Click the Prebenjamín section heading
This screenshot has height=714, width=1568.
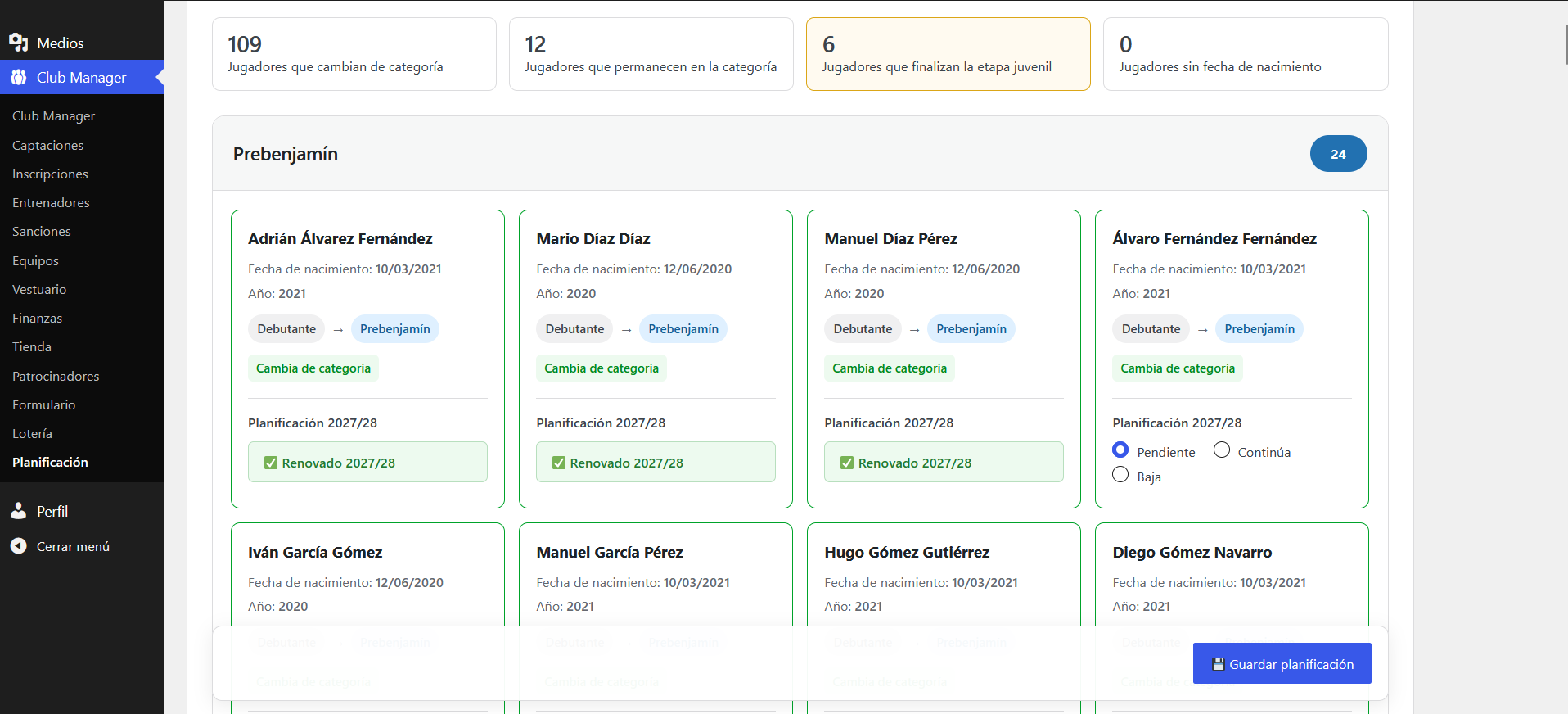point(286,154)
